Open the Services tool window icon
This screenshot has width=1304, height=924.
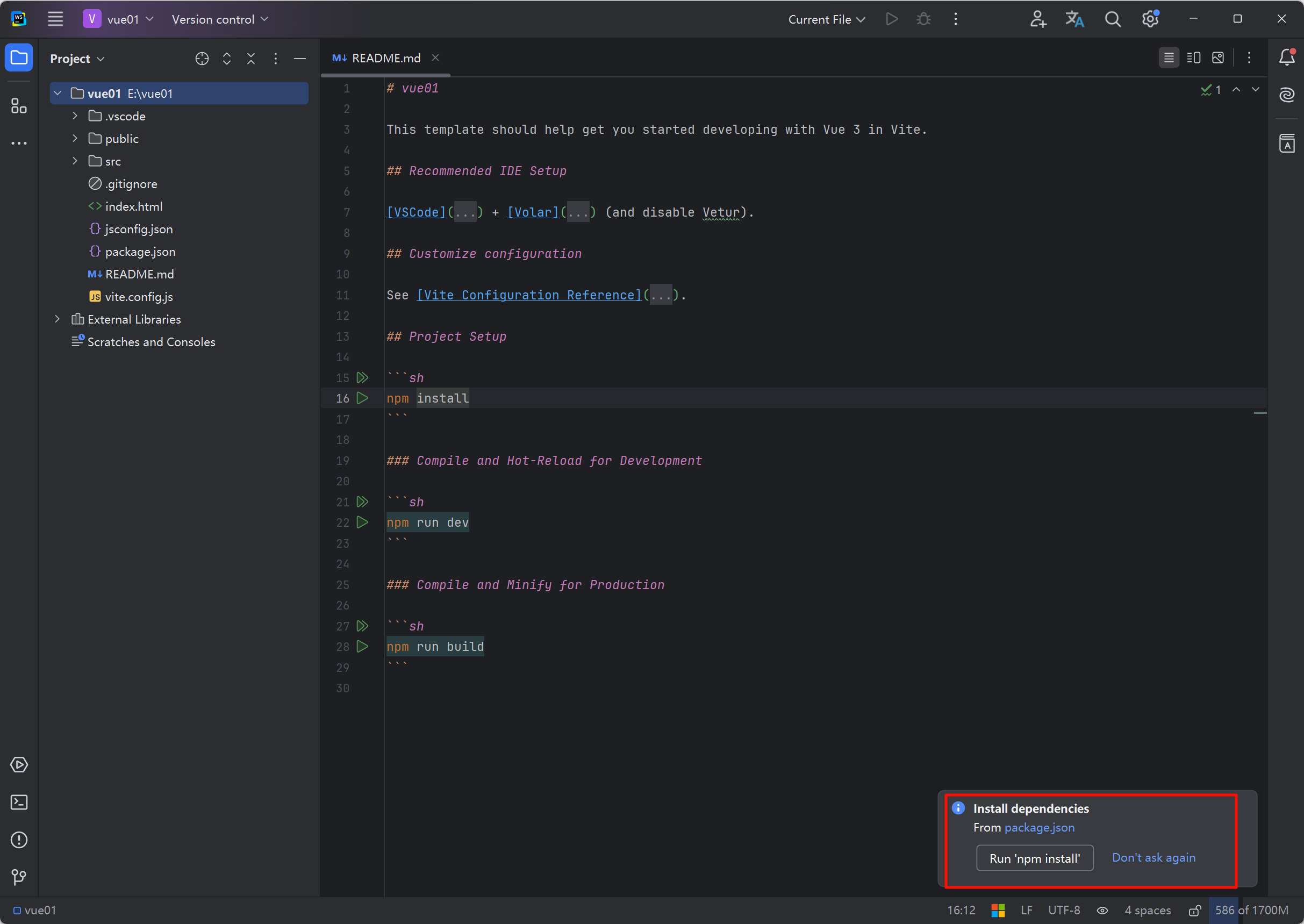click(x=19, y=765)
